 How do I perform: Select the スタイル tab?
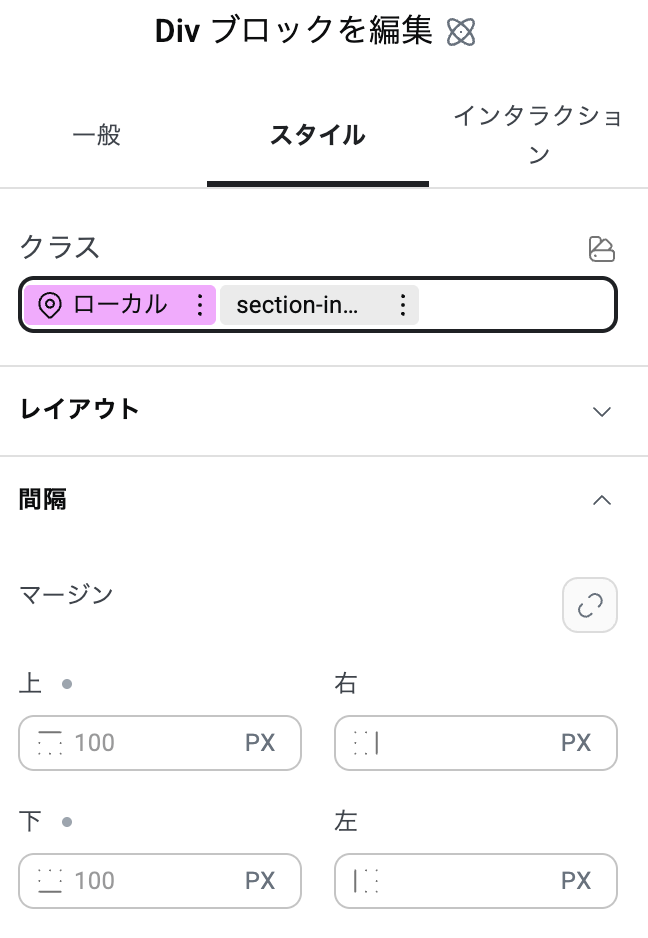coord(317,136)
